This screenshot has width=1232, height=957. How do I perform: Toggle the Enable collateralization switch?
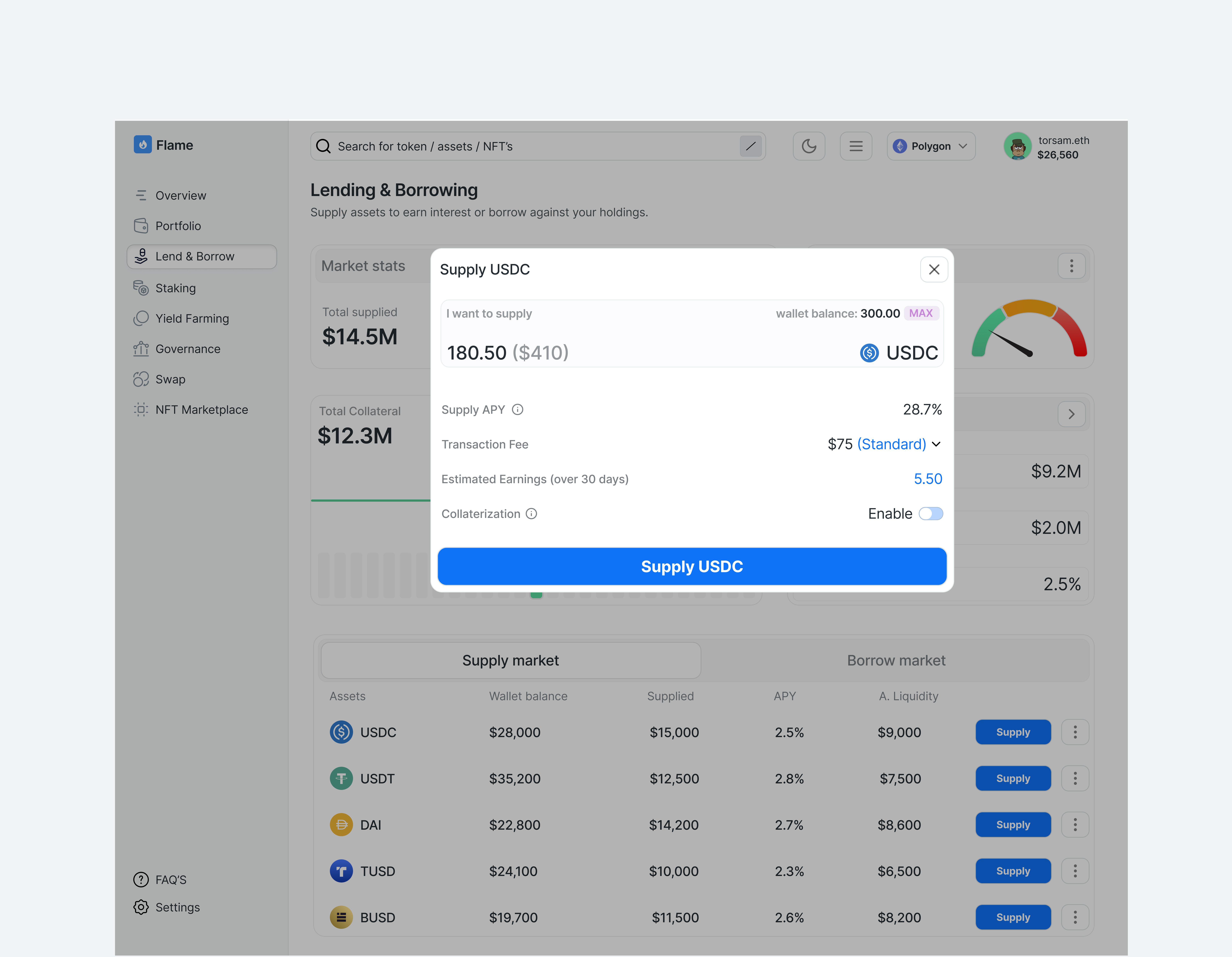click(931, 514)
